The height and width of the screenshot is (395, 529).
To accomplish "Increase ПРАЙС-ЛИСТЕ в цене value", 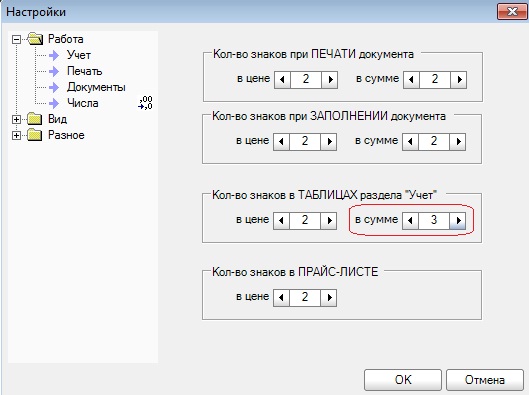I will pyautogui.click(x=329, y=298).
